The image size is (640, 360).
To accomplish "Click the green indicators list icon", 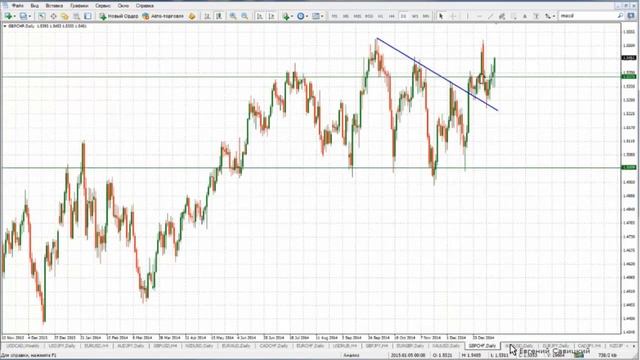I will coord(286,16).
